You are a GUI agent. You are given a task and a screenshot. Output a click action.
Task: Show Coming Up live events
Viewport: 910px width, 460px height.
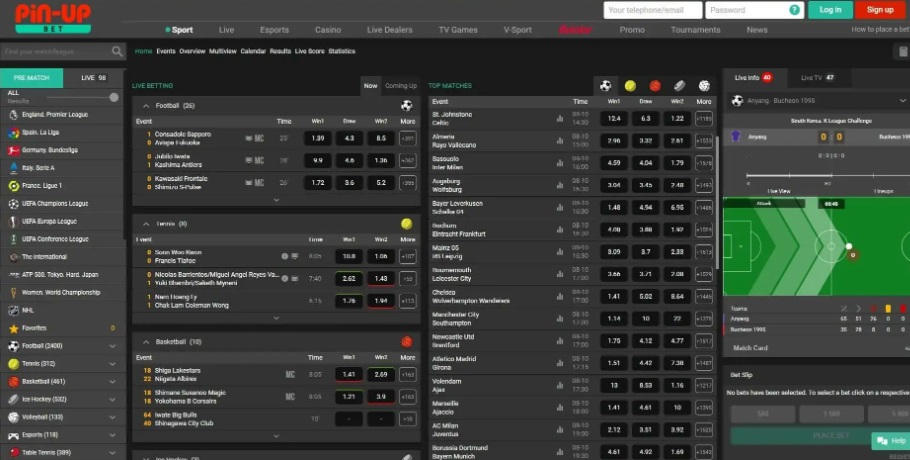(400, 86)
